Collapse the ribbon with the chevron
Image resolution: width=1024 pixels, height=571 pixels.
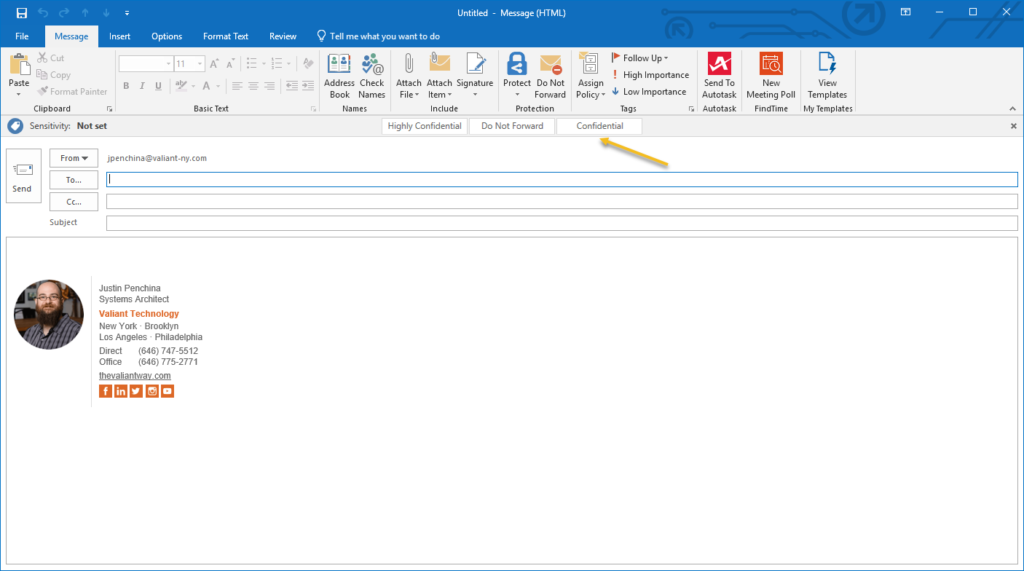tap(1012, 108)
